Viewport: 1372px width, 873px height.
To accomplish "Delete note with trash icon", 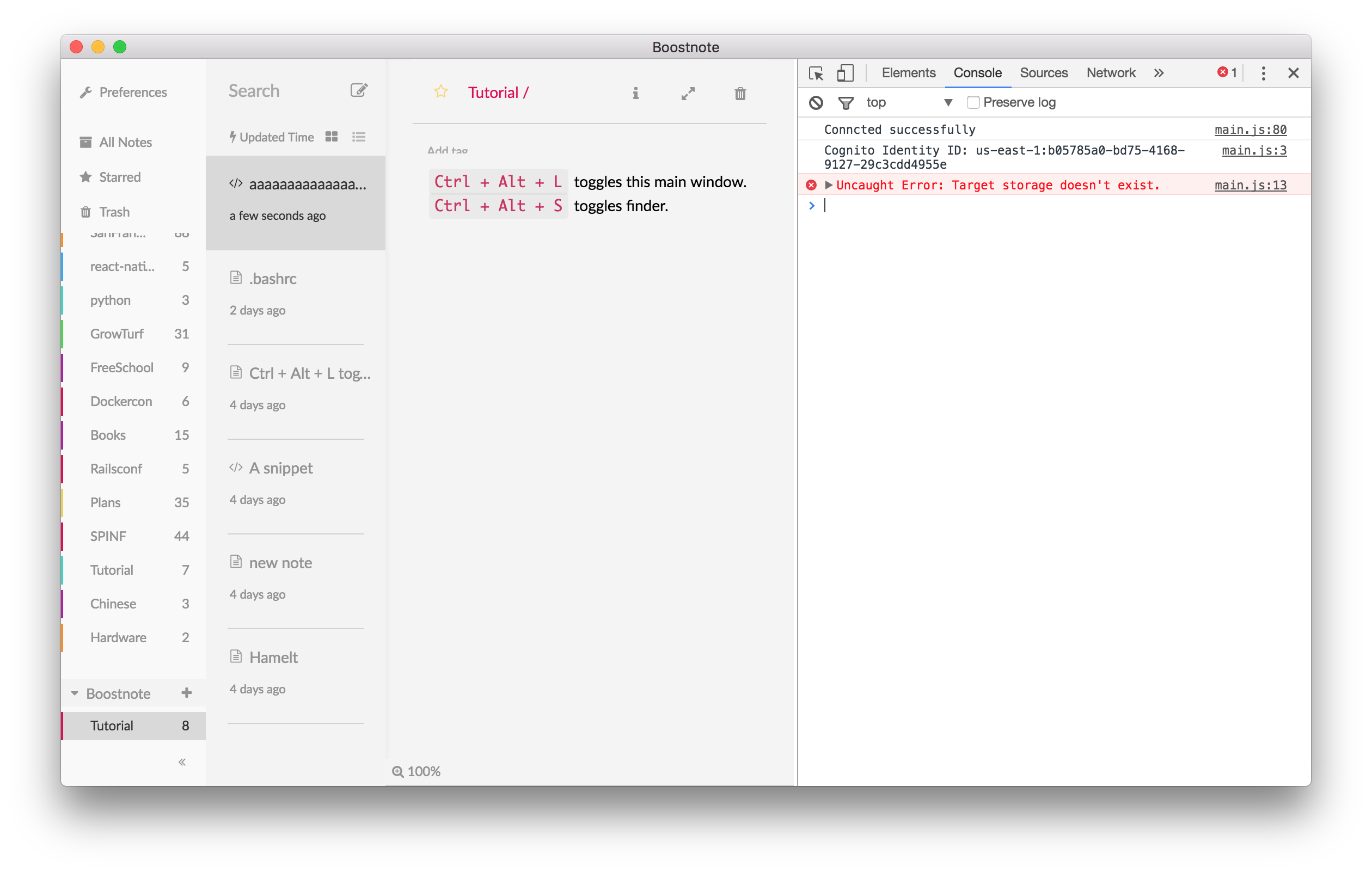I will pyautogui.click(x=739, y=94).
